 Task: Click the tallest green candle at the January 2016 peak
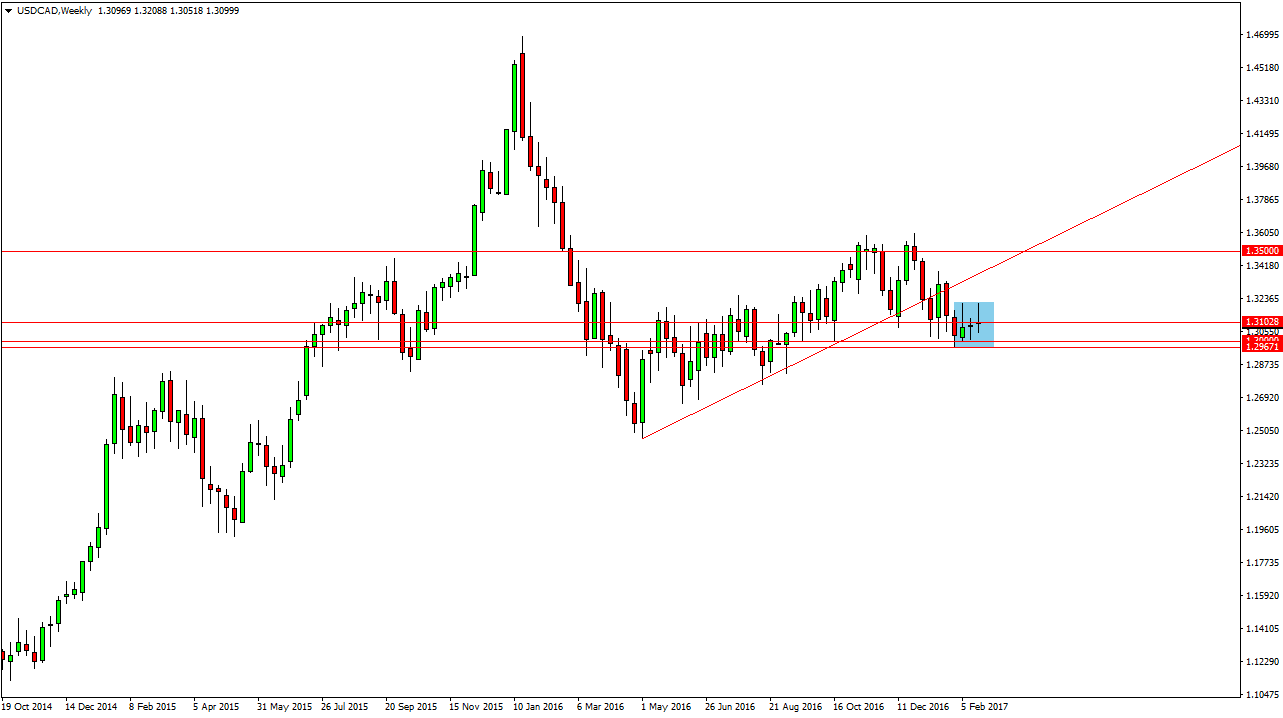(x=514, y=98)
